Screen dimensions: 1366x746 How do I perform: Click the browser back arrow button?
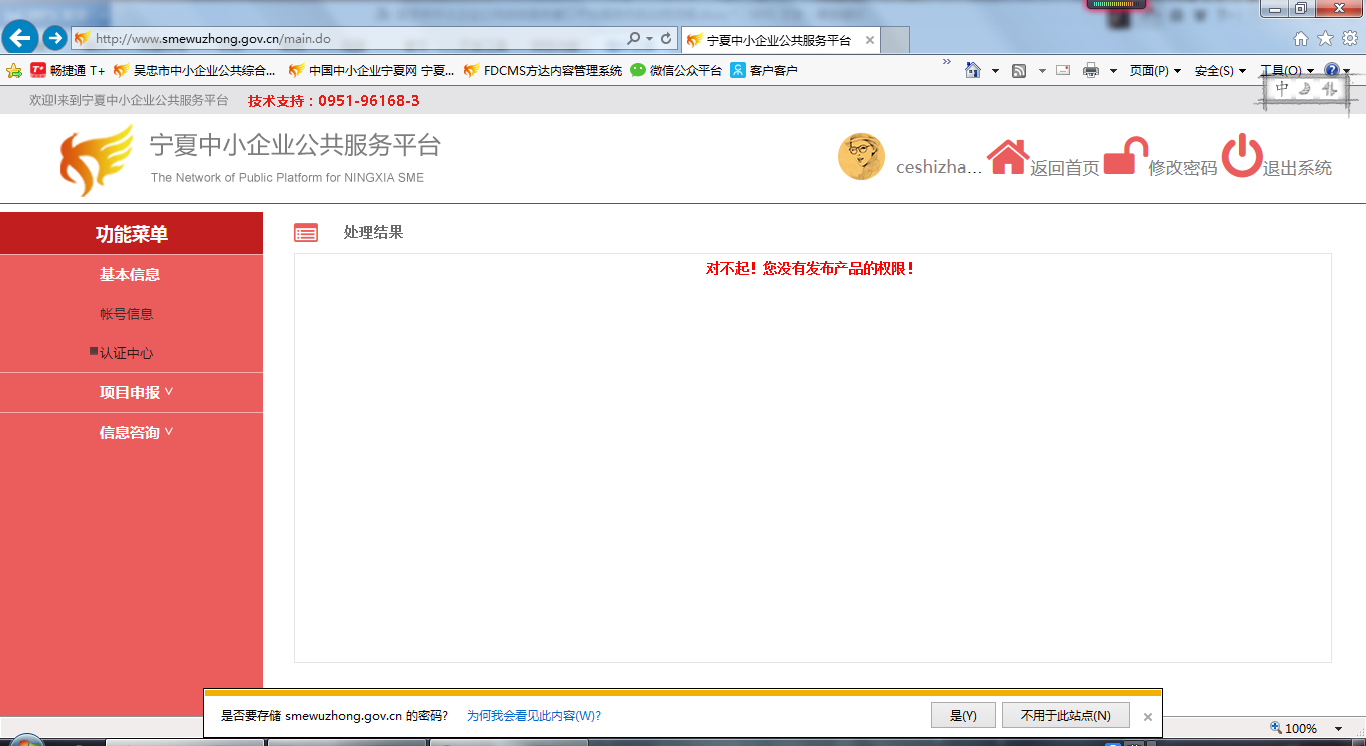20,38
